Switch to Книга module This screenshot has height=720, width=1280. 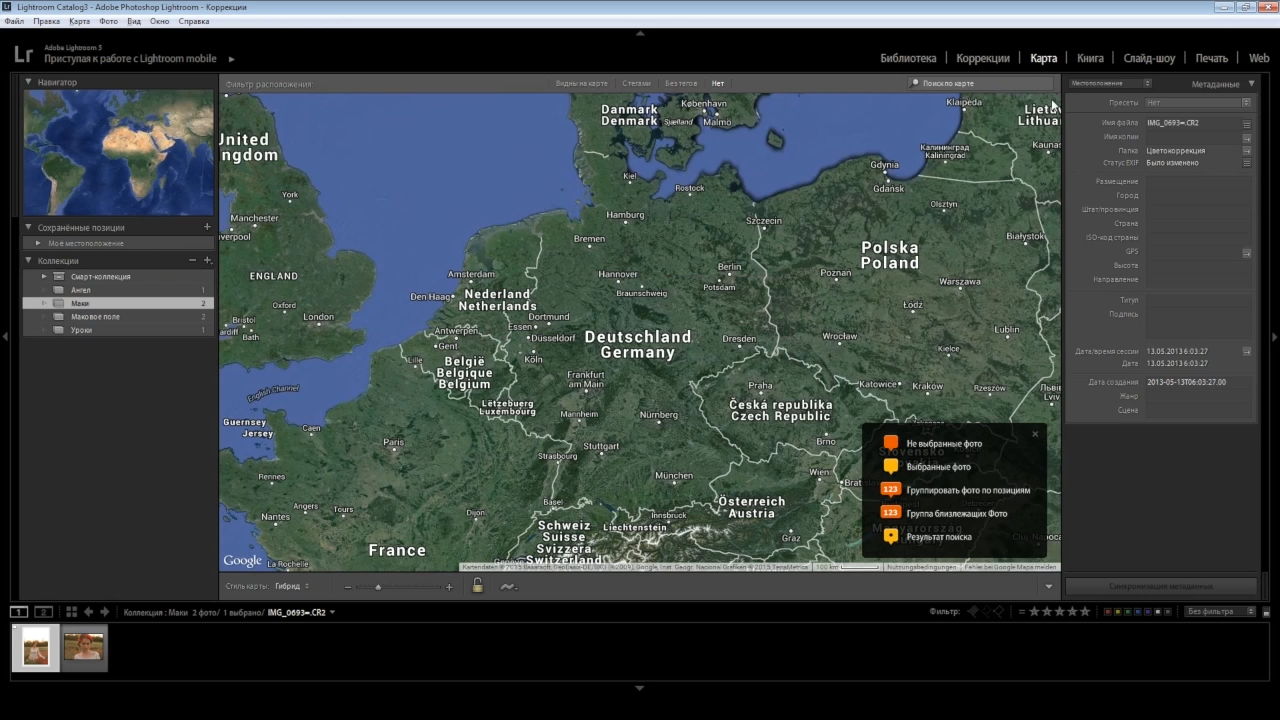coord(1090,58)
